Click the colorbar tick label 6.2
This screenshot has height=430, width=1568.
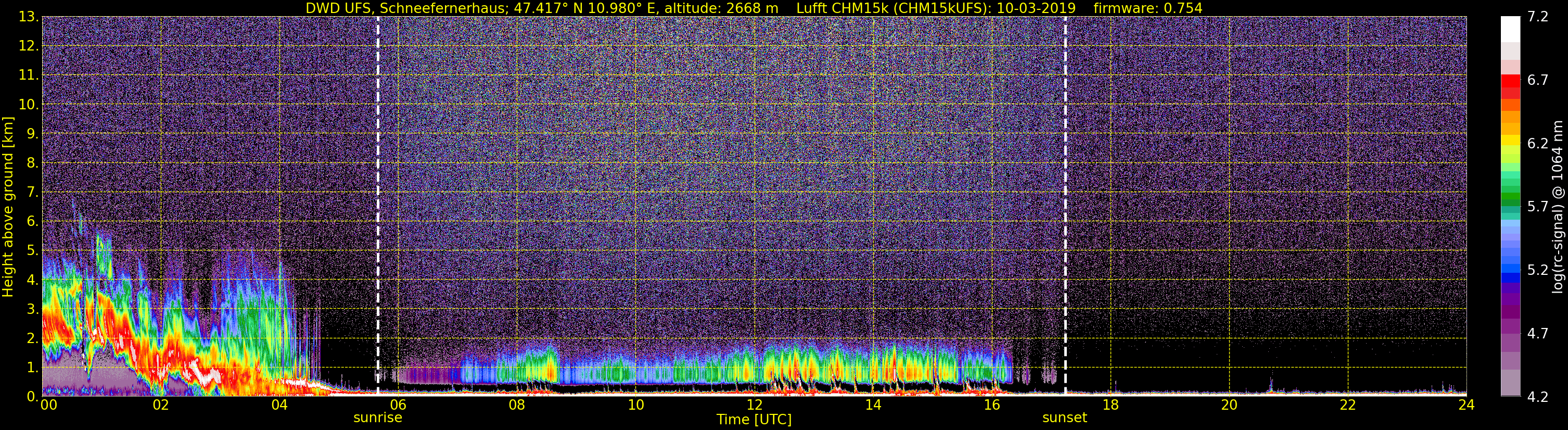click(1538, 143)
